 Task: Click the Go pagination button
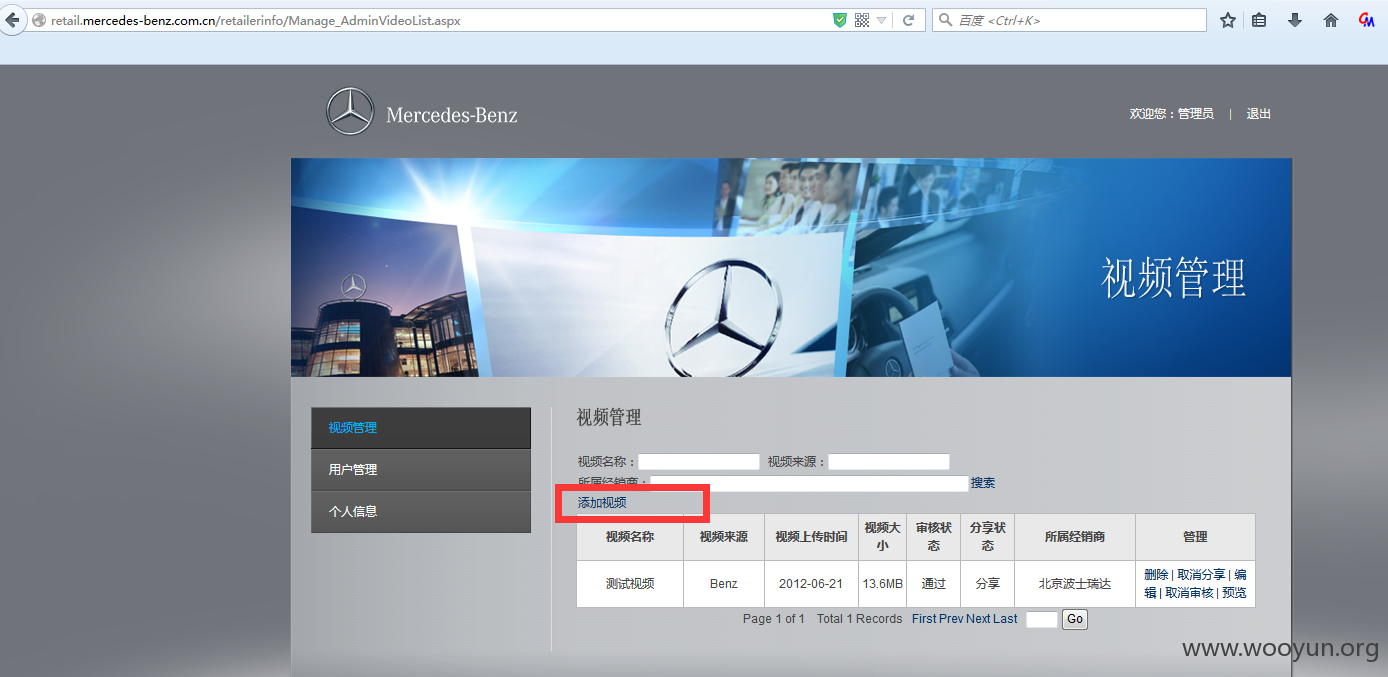click(x=1074, y=620)
